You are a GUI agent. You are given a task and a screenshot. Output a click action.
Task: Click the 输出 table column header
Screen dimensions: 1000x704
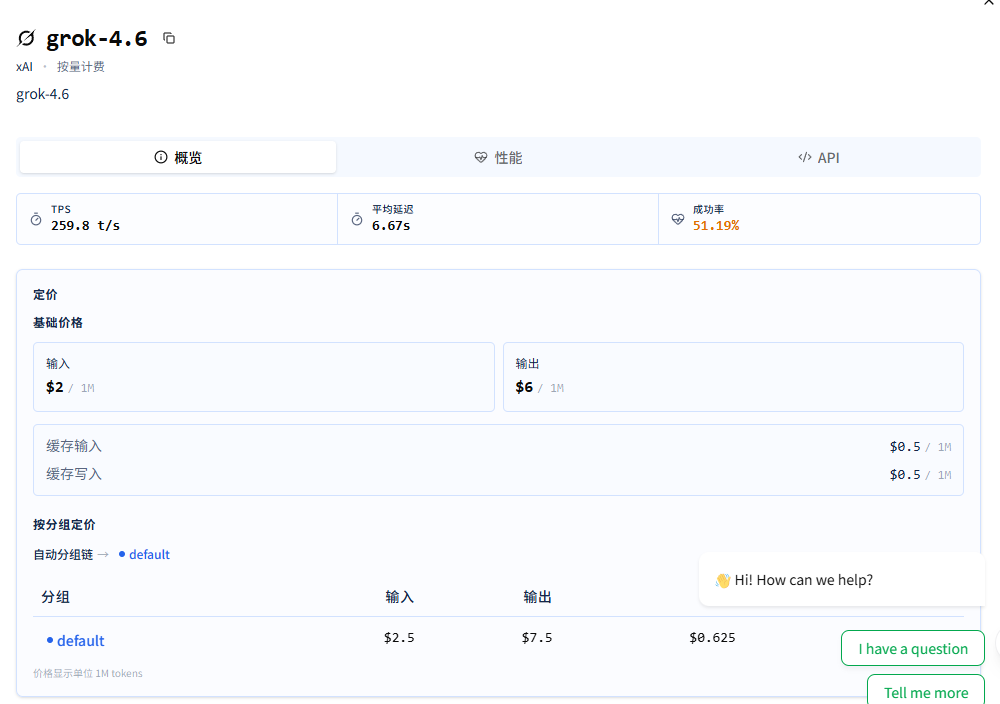click(x=538, y=598)
